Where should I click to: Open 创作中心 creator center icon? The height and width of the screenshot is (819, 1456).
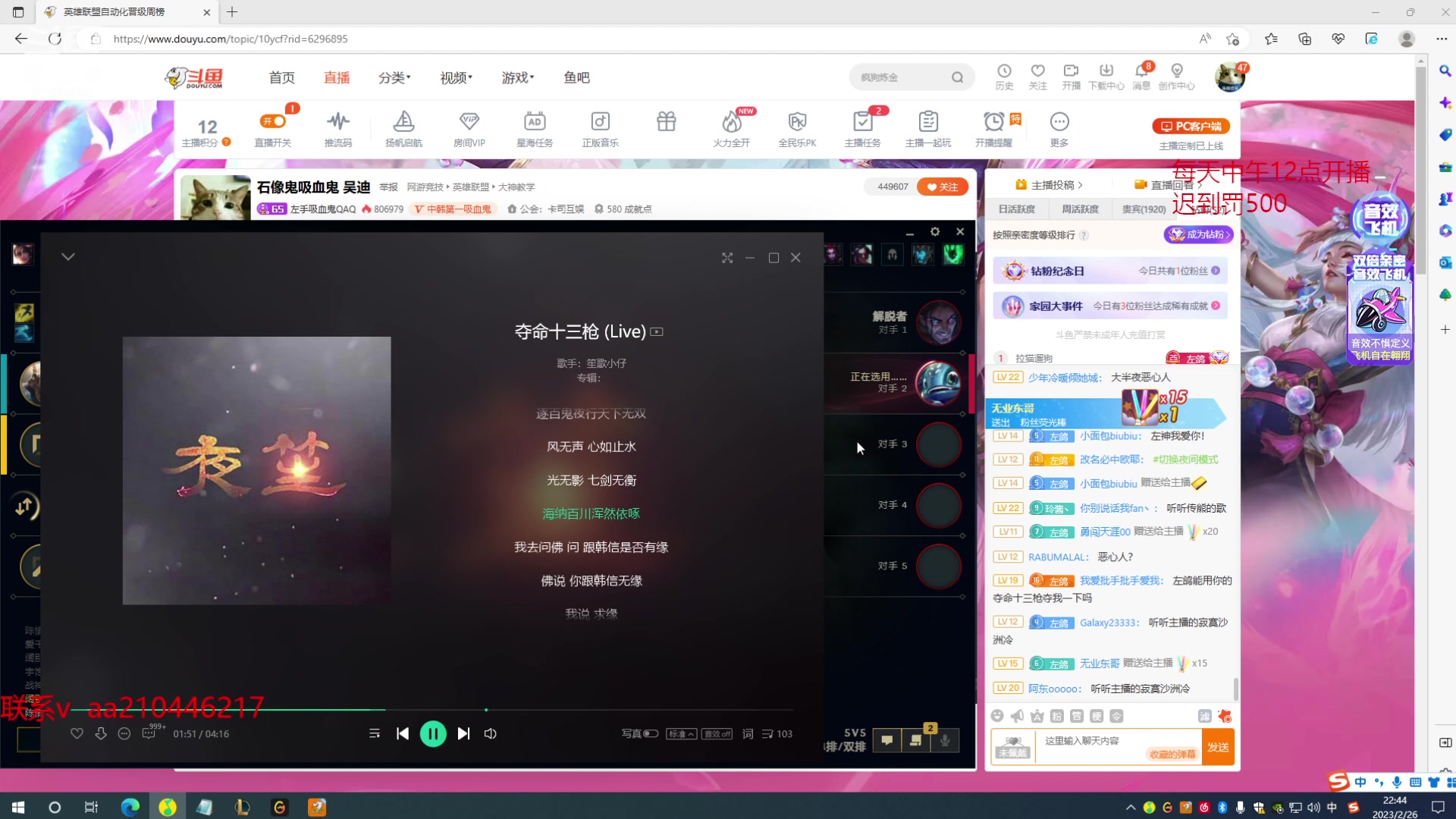tap(1176, 77)
